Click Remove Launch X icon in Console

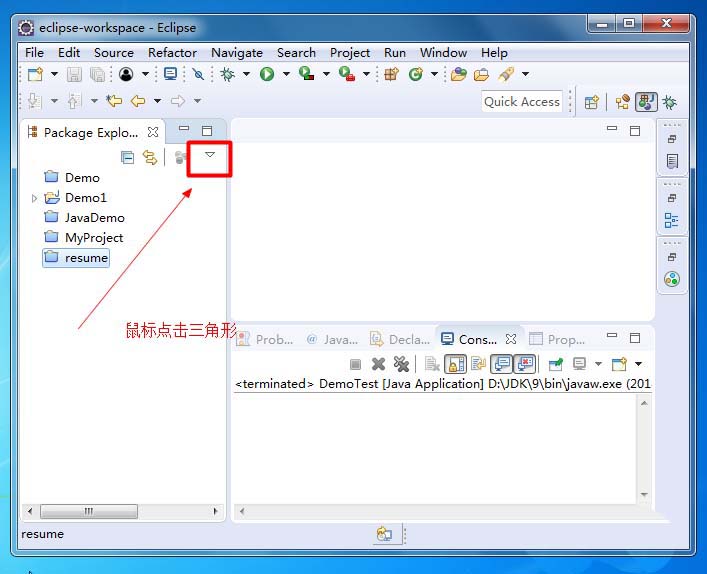(x=378, y=364)
